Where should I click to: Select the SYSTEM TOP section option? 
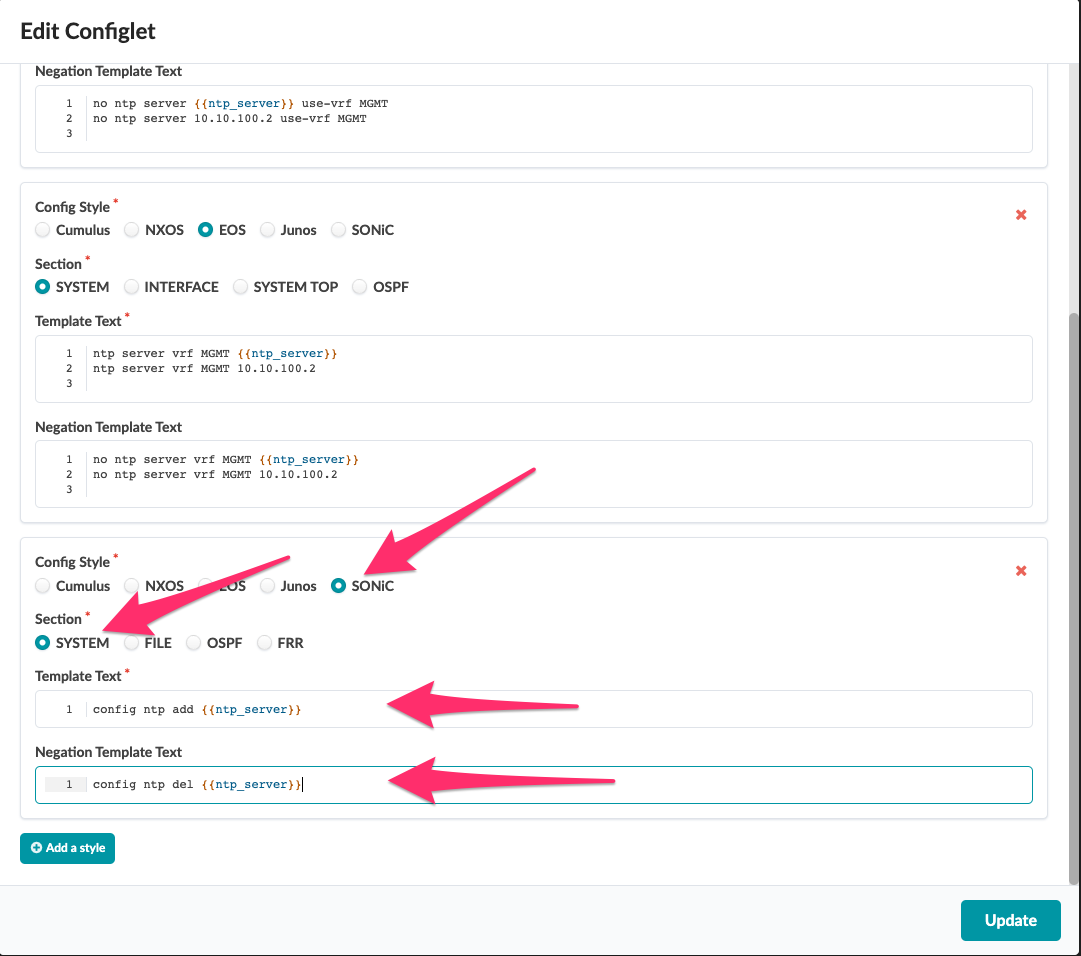[240, 287]
